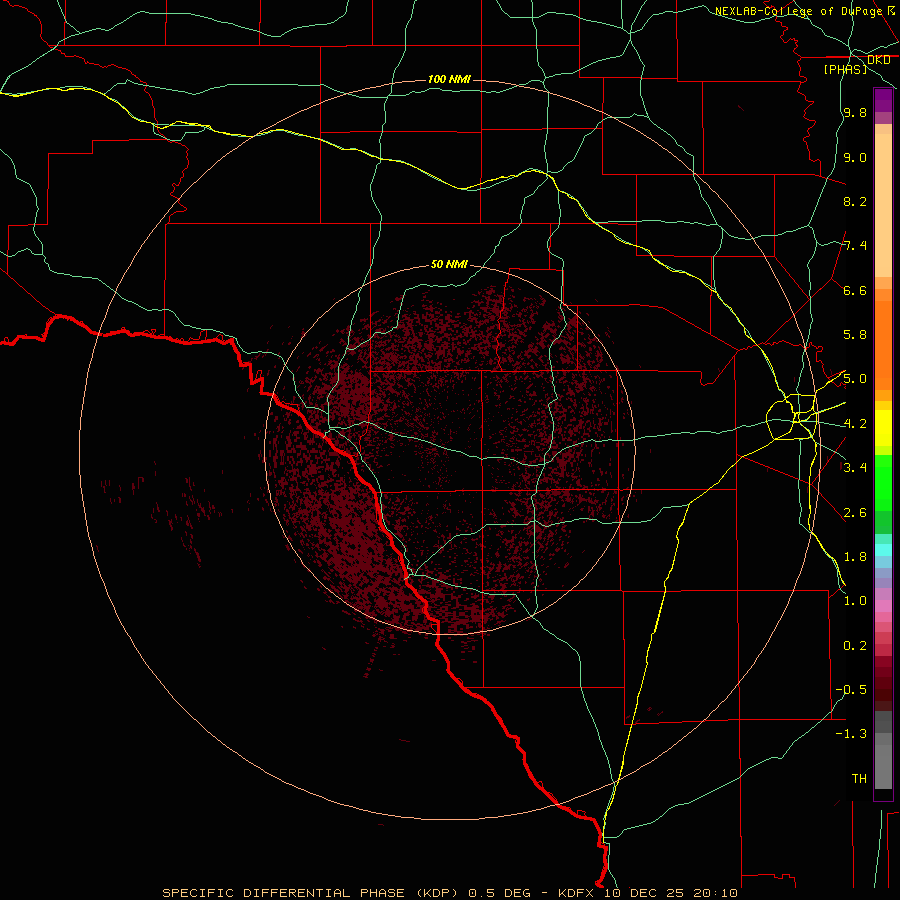Click the KDFX station identifier in caption
900x900 pixels.
[x=578, y=893]
